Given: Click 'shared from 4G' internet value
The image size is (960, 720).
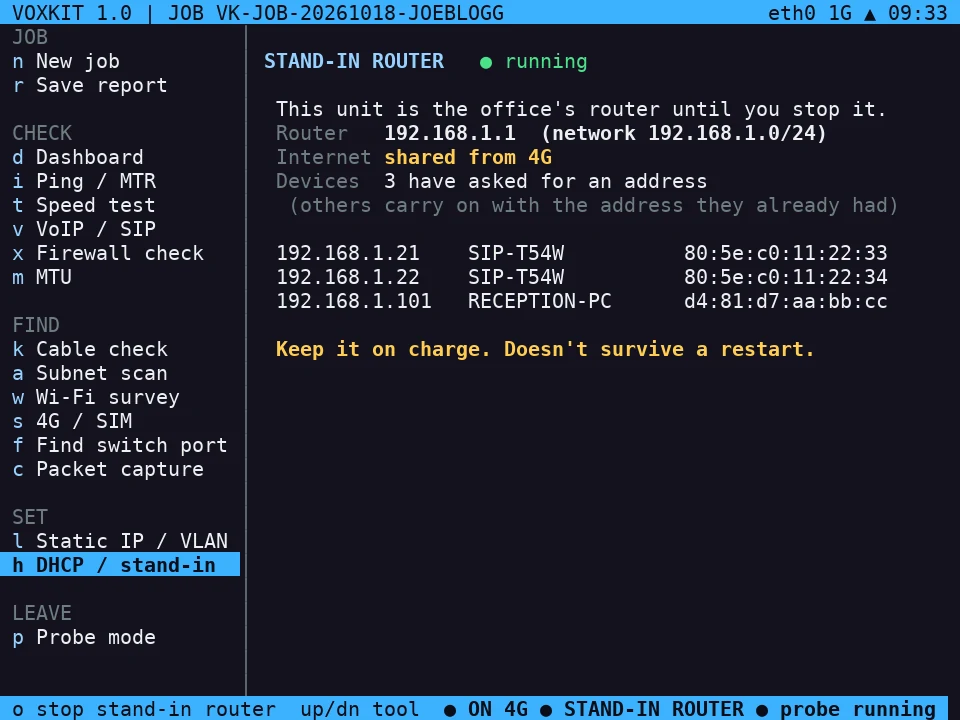Looking at the screenshot, I should pyautogui.click(x=468, y=157).
